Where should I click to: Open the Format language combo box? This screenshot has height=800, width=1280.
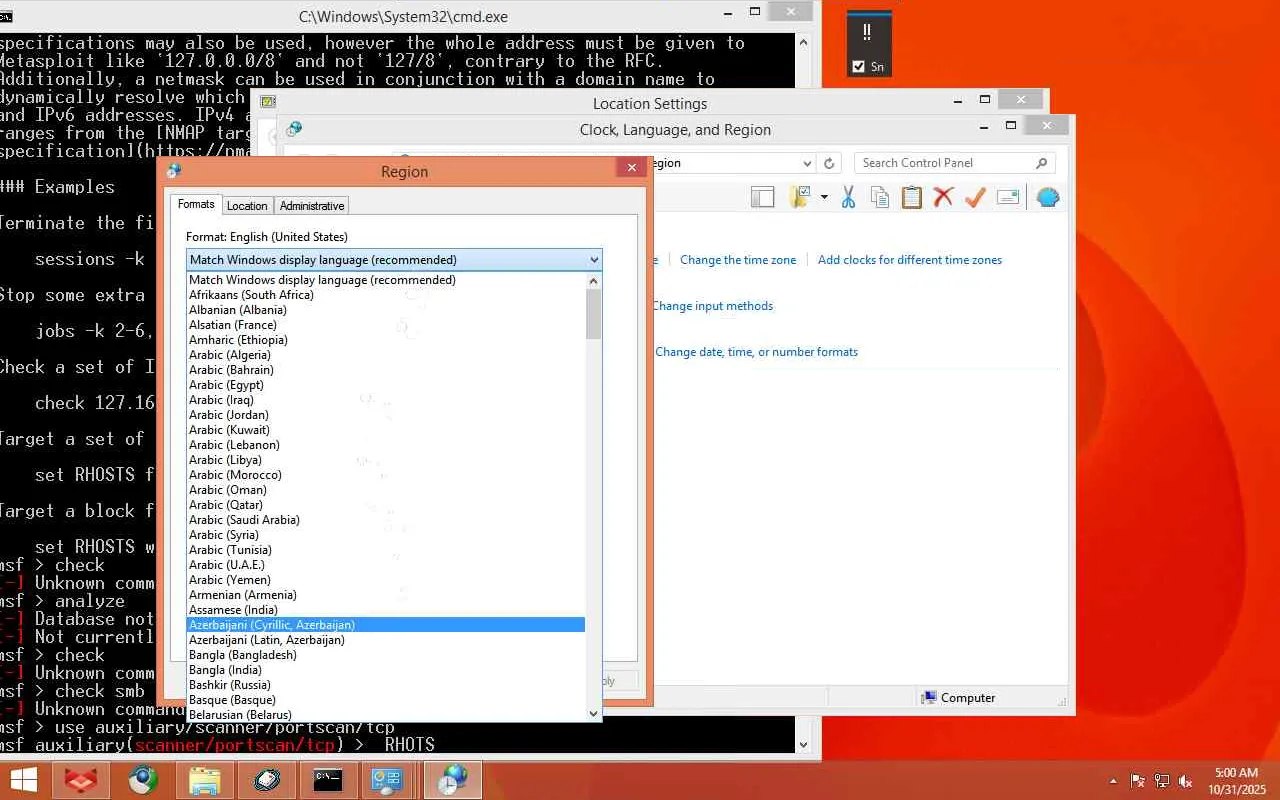pos(394,260)
